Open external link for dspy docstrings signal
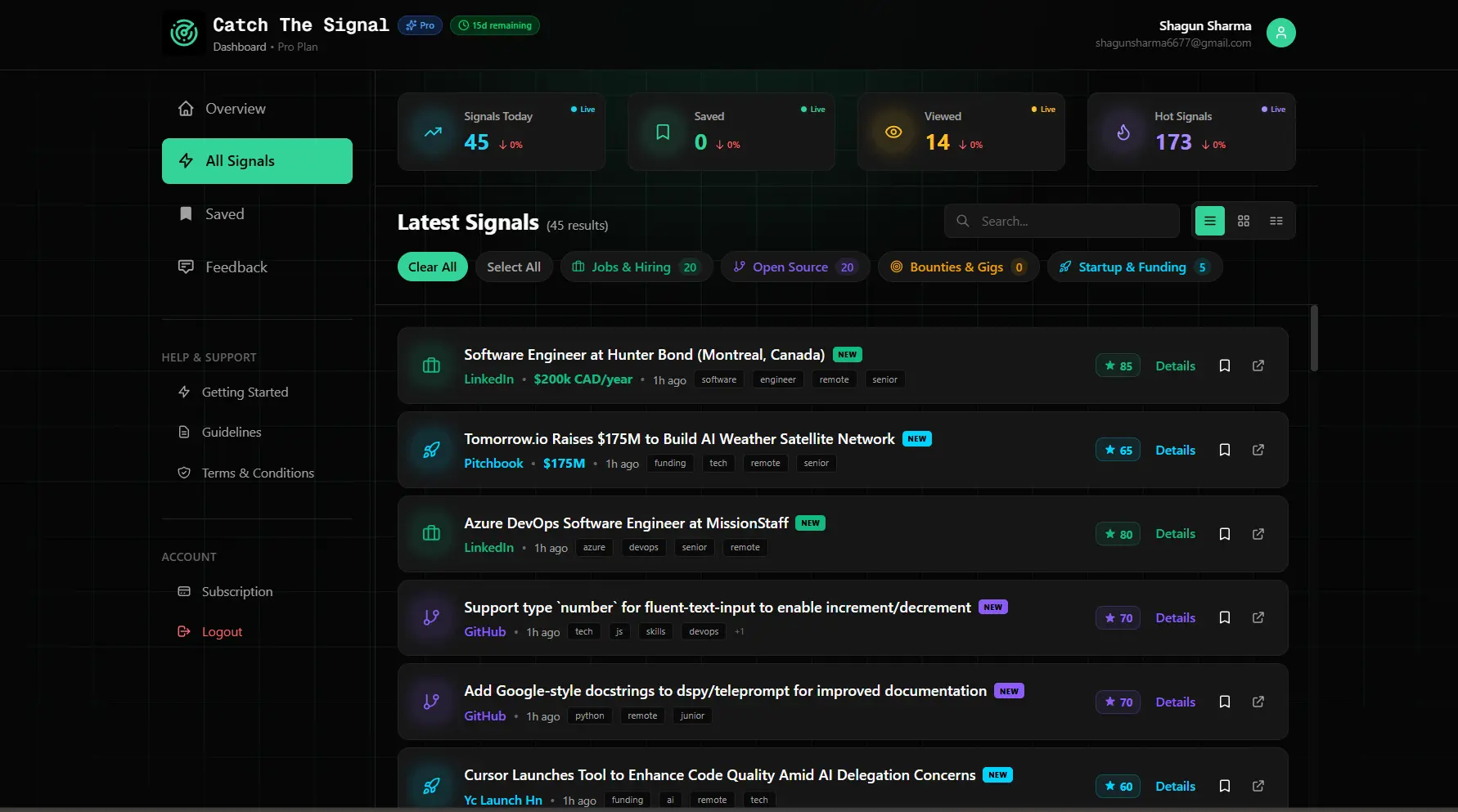Image resolution: width=1458 pixels, height=812 pixels. [1258, 702]
